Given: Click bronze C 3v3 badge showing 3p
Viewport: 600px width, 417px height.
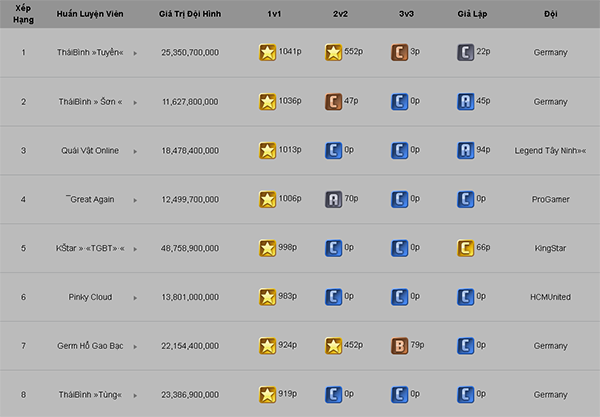Looking at the screenshot, I should pyautogui.click(x=399, y=53).
